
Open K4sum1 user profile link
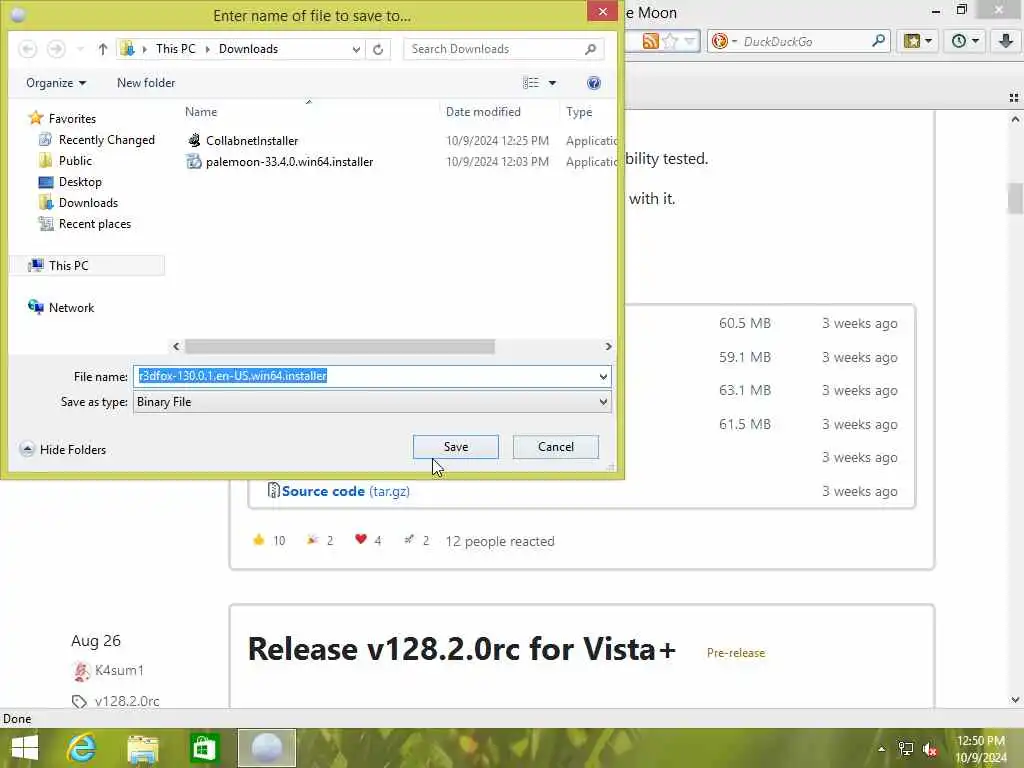119,670
